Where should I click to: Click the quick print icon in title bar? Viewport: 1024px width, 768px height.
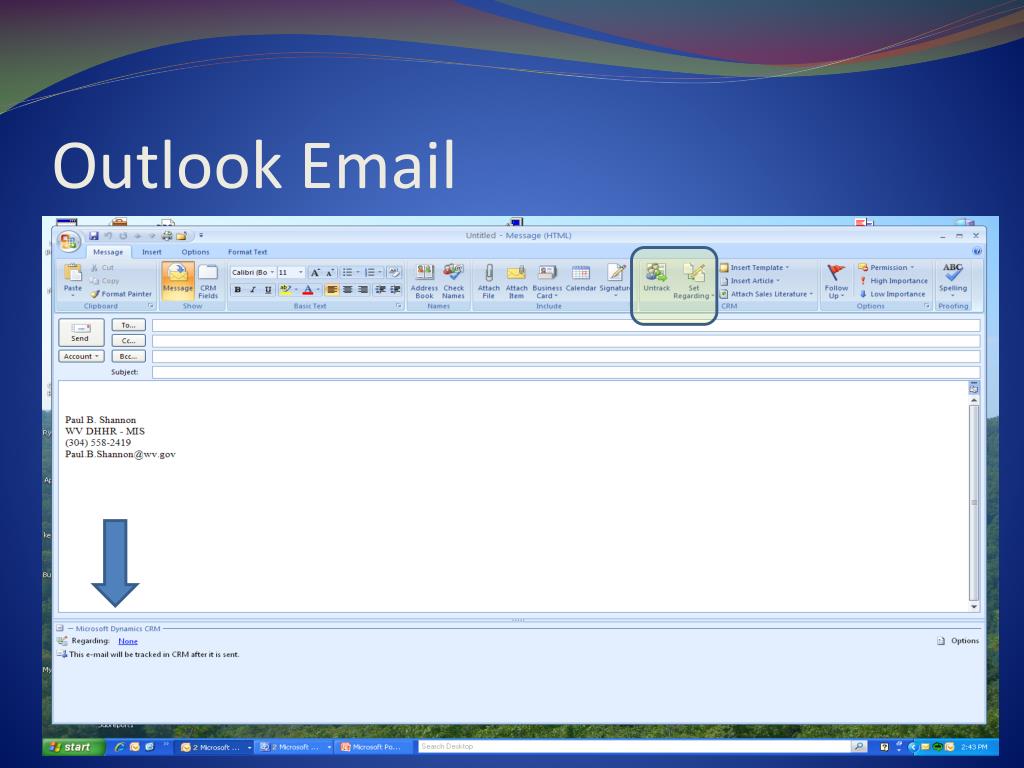pyautogui.click(x=167, y=236)
